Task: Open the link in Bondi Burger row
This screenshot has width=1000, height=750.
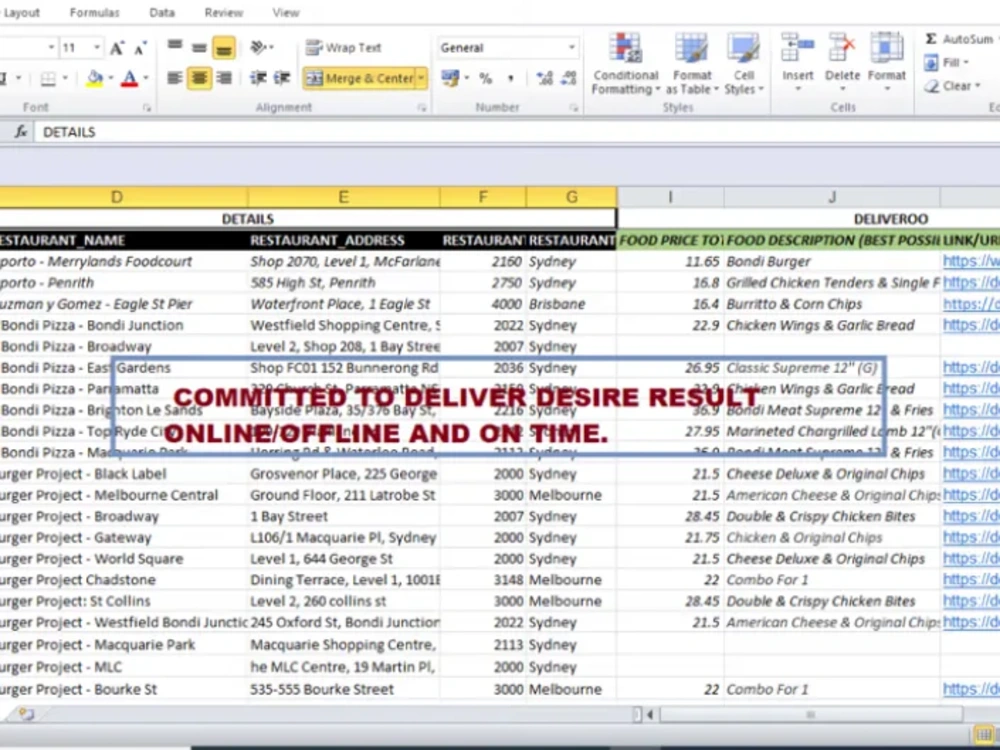Action: pos(971,261)
